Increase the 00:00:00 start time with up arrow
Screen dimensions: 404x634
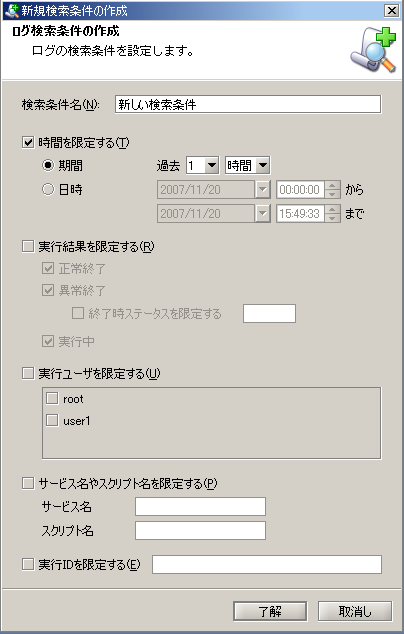coord(332,185)
